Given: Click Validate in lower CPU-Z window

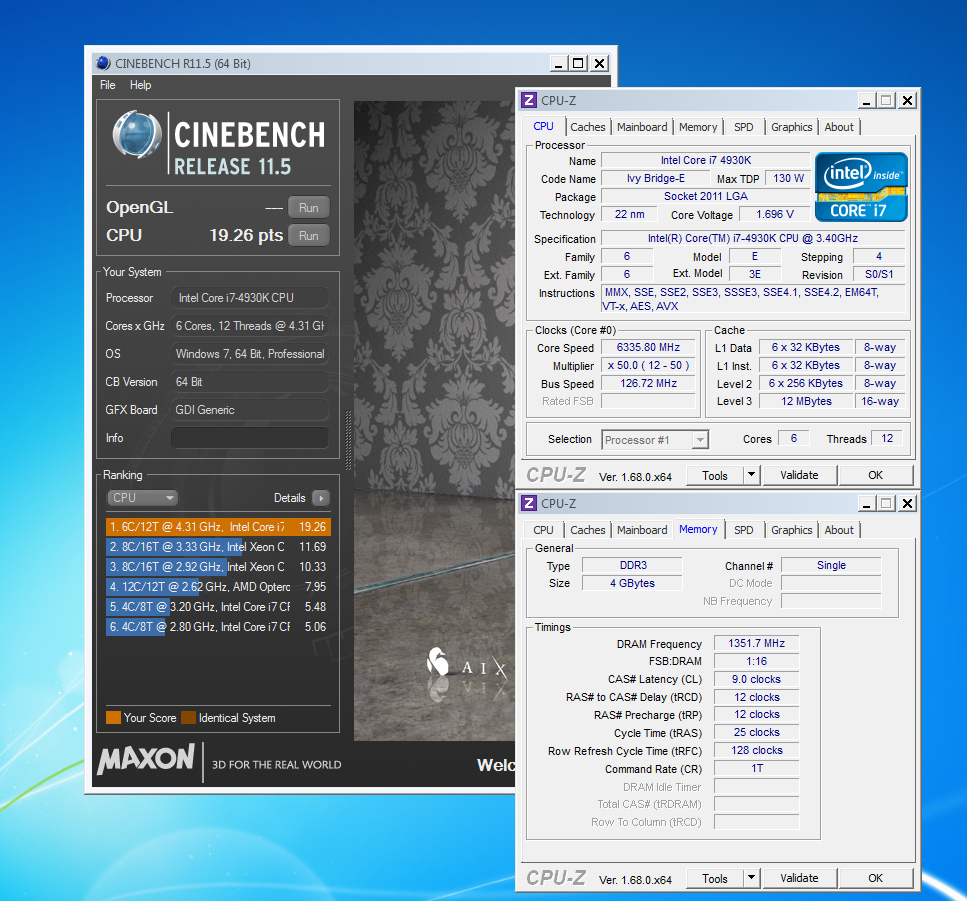Looking at the screenshot, I should pos(799,878).
